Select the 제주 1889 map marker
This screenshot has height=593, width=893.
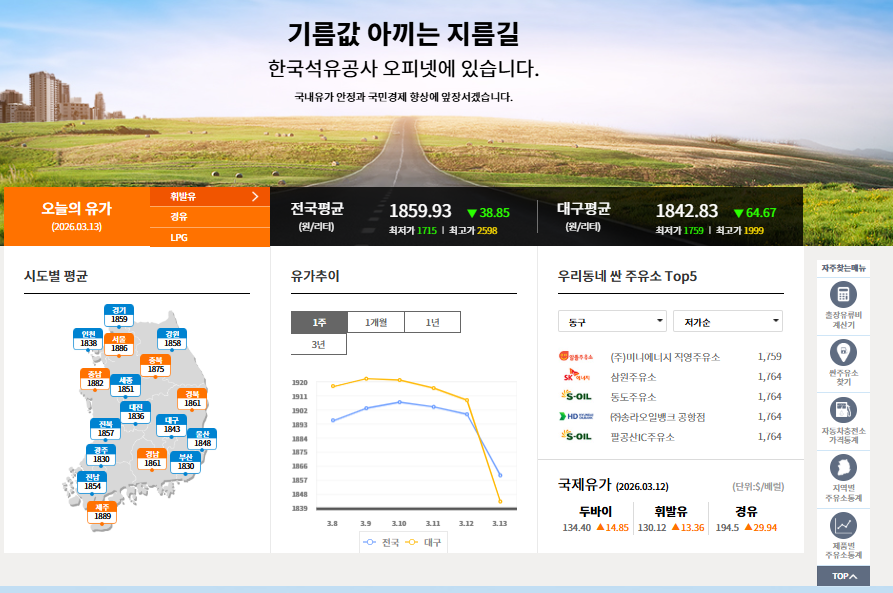pyautogui.click(x=102, y=513)
